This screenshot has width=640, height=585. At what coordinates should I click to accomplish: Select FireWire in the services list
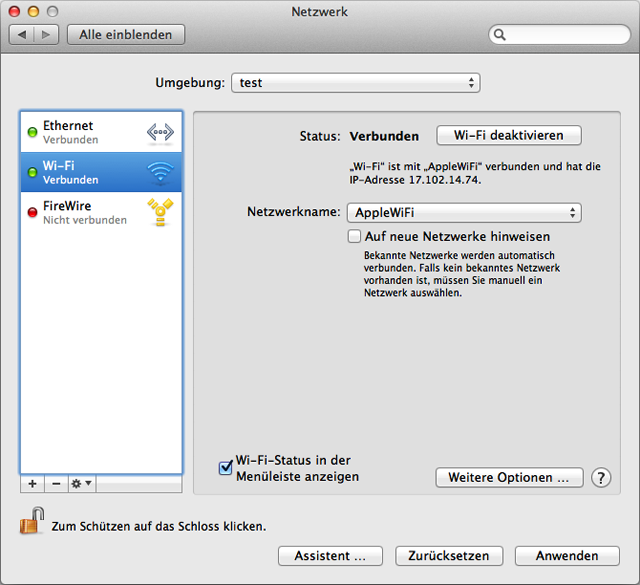(x=85, y=212)
